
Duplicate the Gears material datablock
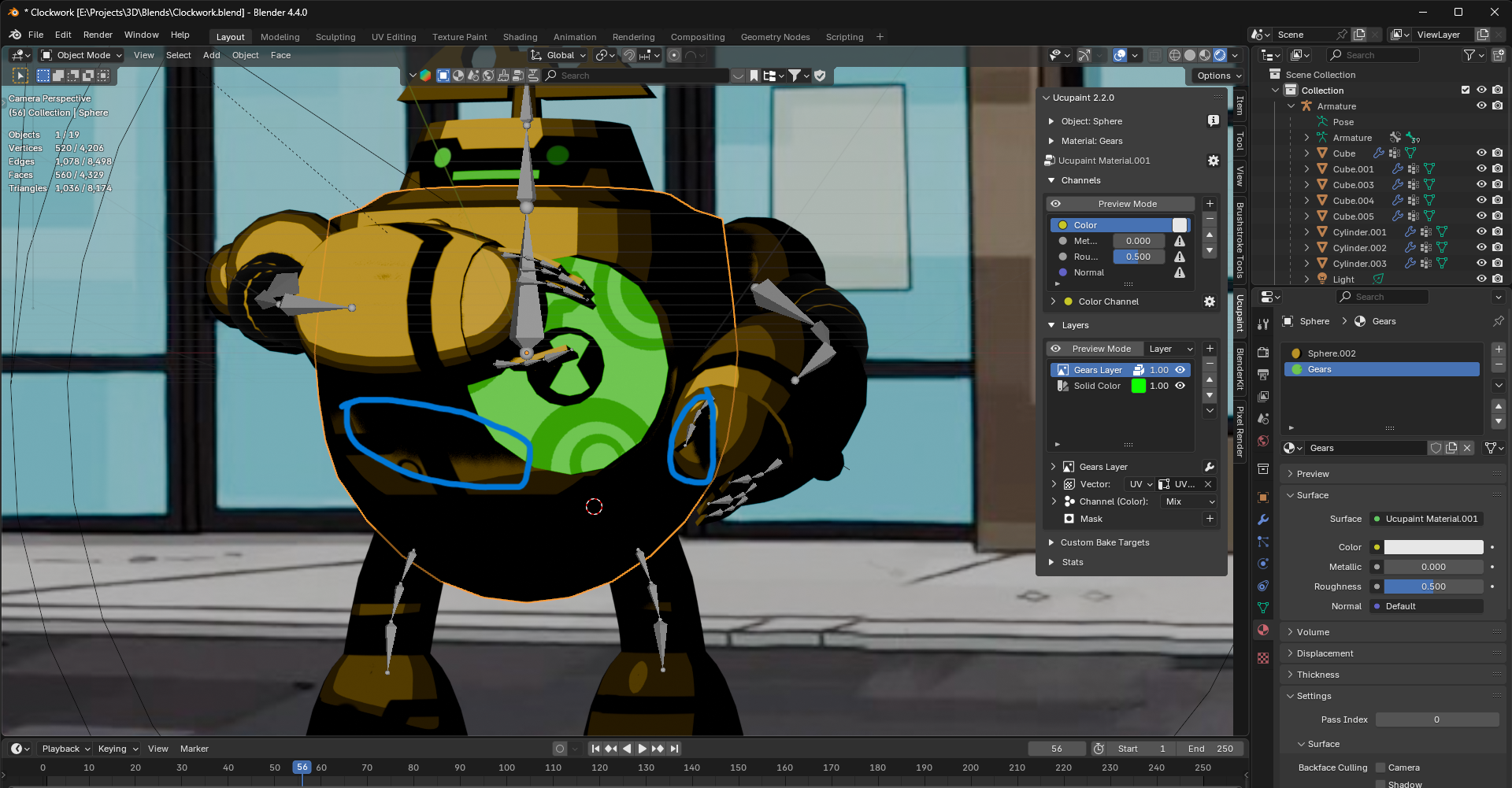[1451, 448]
